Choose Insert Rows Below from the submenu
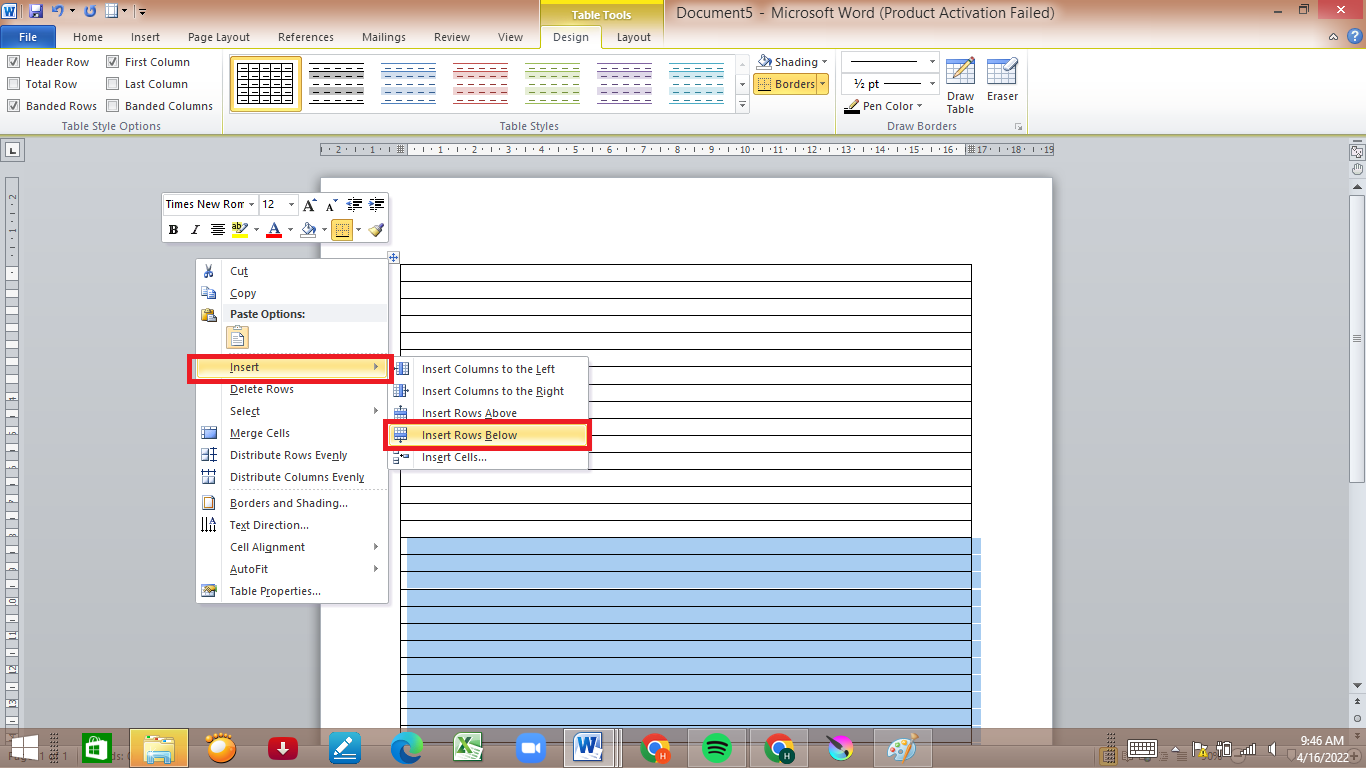This screenshot has height=768, width=1366. [x=469, y=435]
